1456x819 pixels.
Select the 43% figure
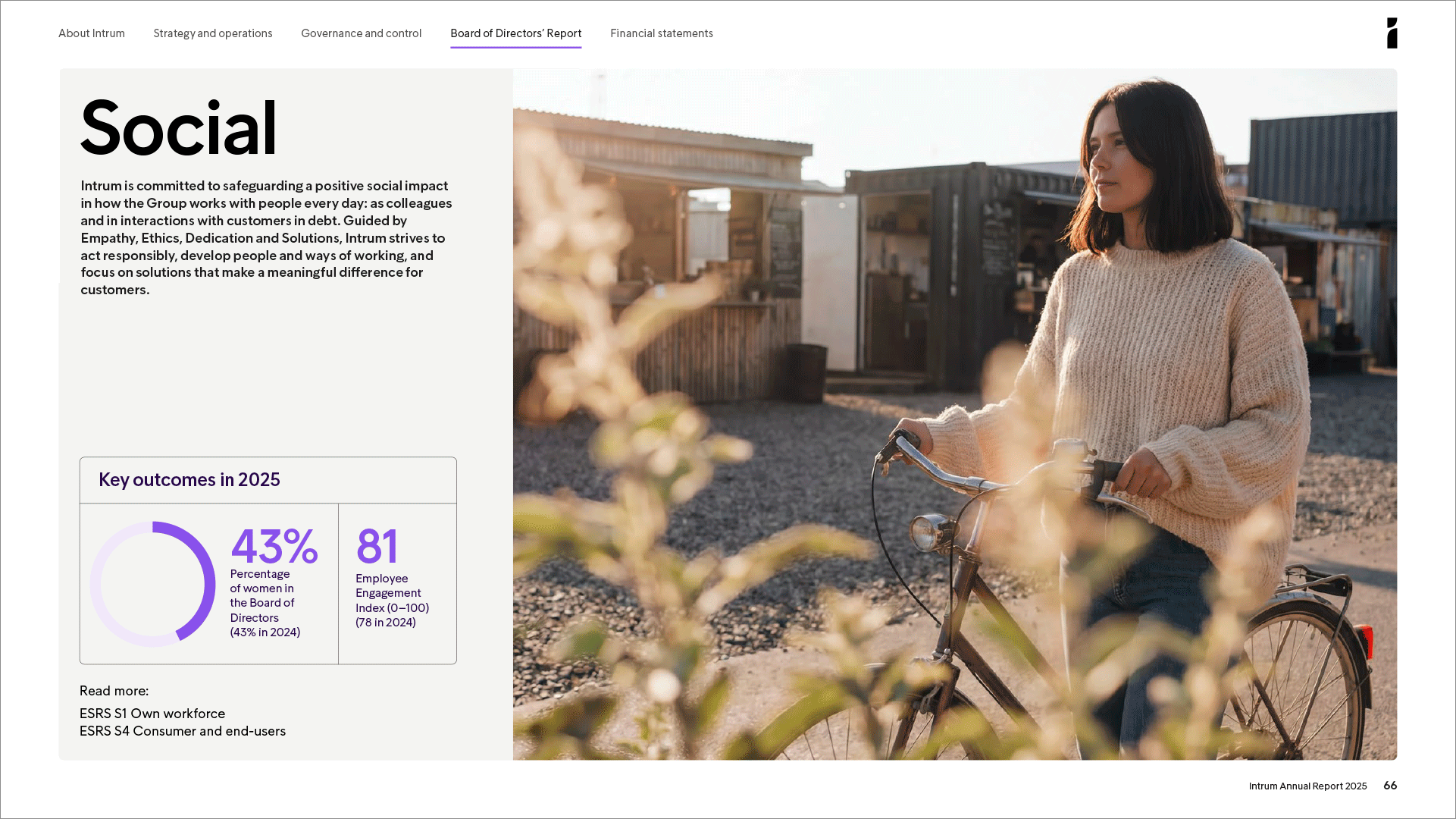274,546
